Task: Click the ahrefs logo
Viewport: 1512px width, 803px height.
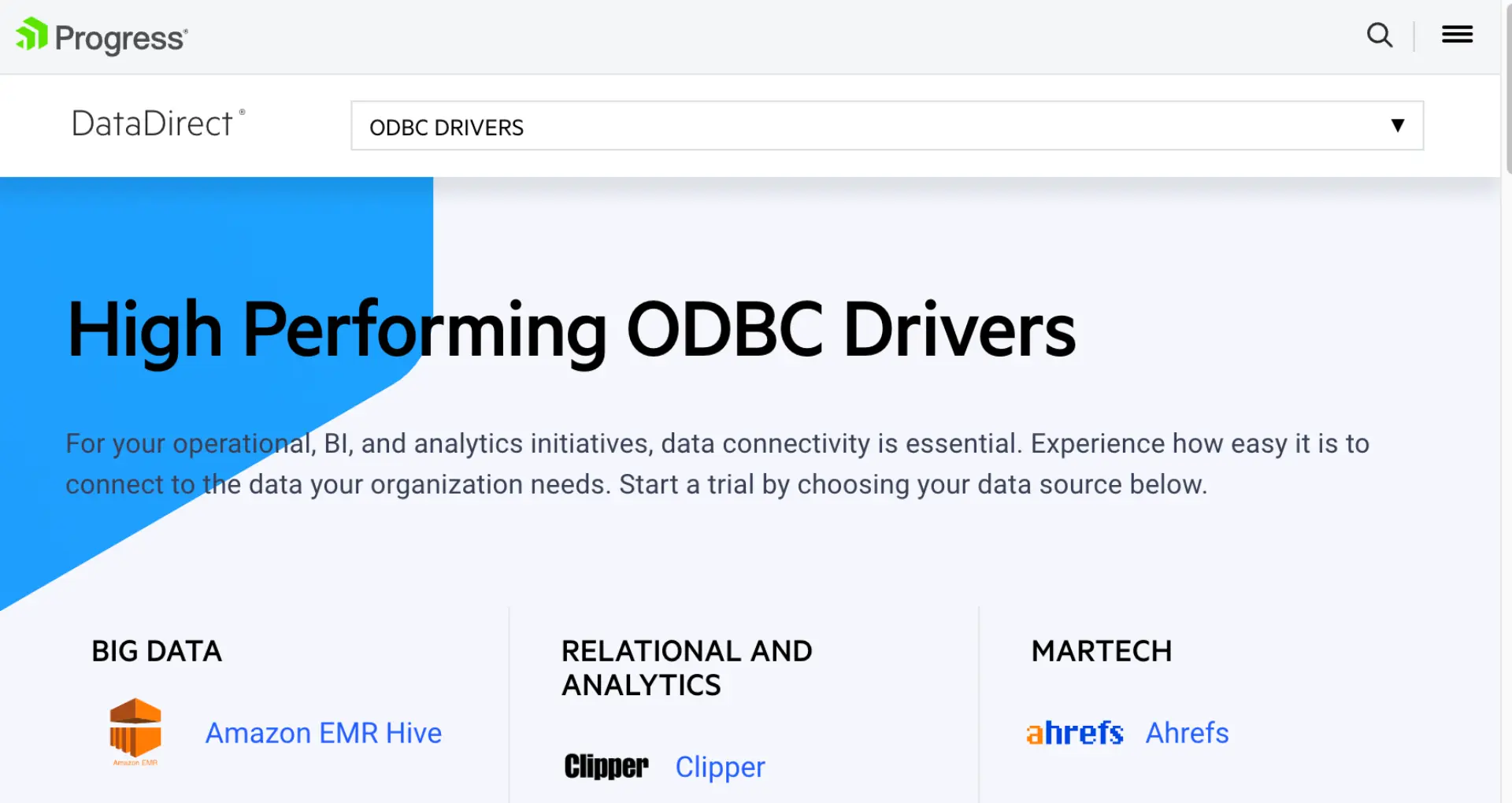Action: tap(1074, 733)
